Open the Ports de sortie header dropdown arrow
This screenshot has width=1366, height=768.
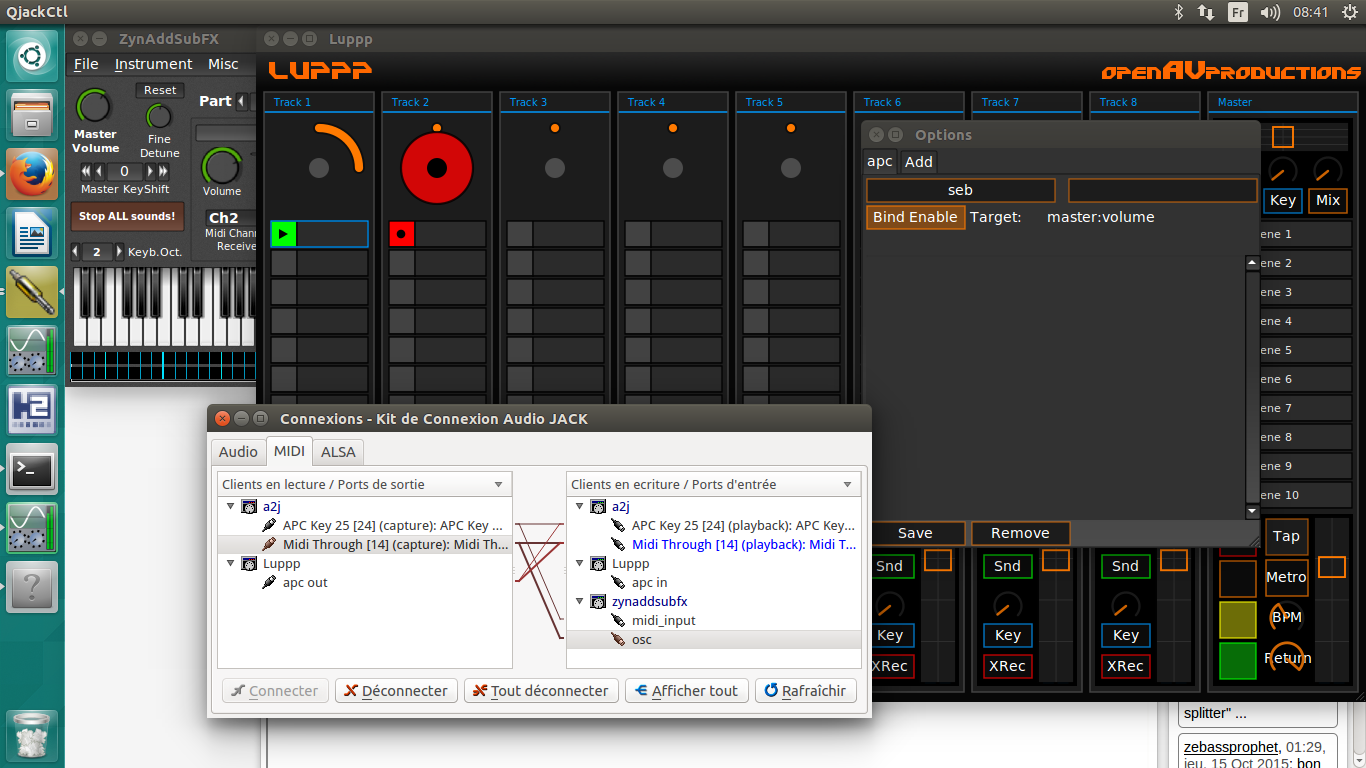coord(498,485)
